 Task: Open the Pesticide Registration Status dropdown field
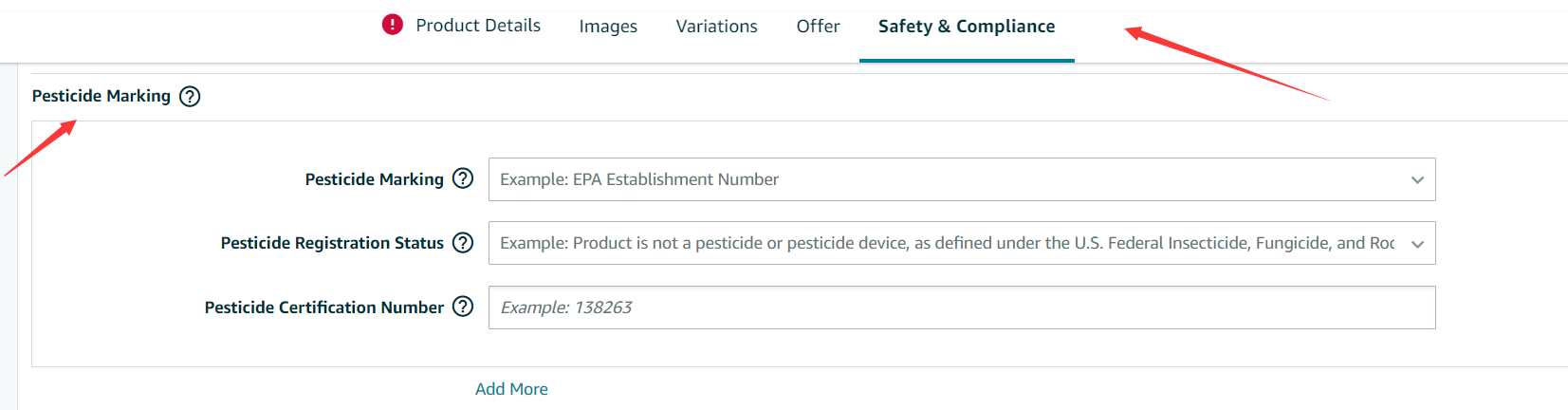(x=962, y=243)
